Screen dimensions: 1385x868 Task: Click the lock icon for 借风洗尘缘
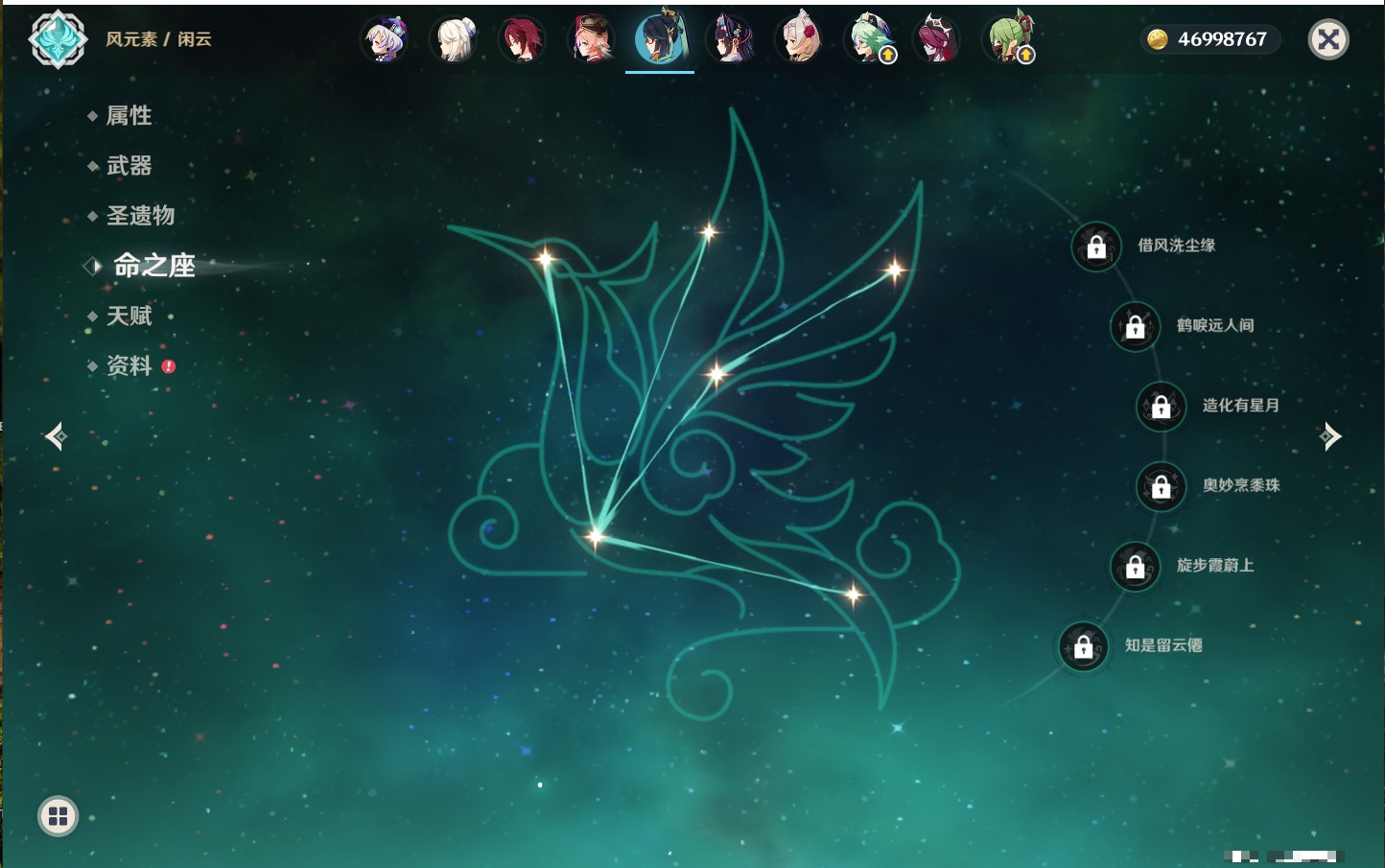1096,246
